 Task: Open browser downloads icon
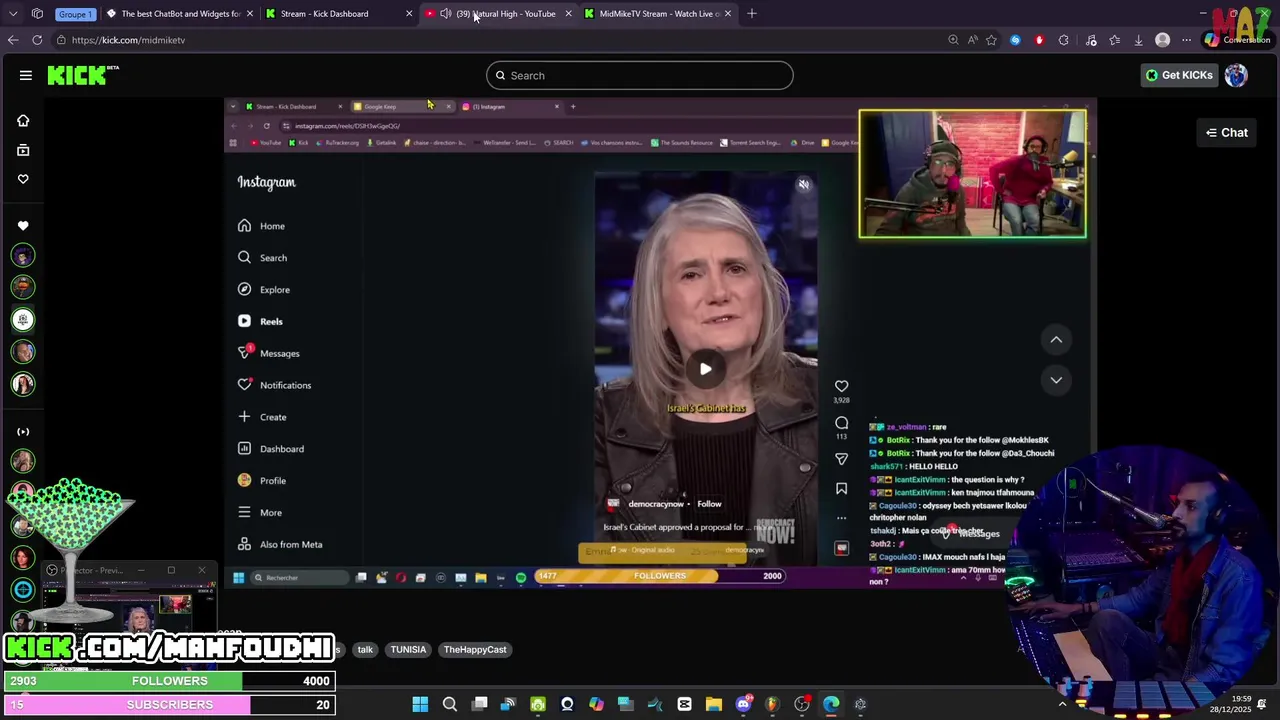click(1138, 40)
